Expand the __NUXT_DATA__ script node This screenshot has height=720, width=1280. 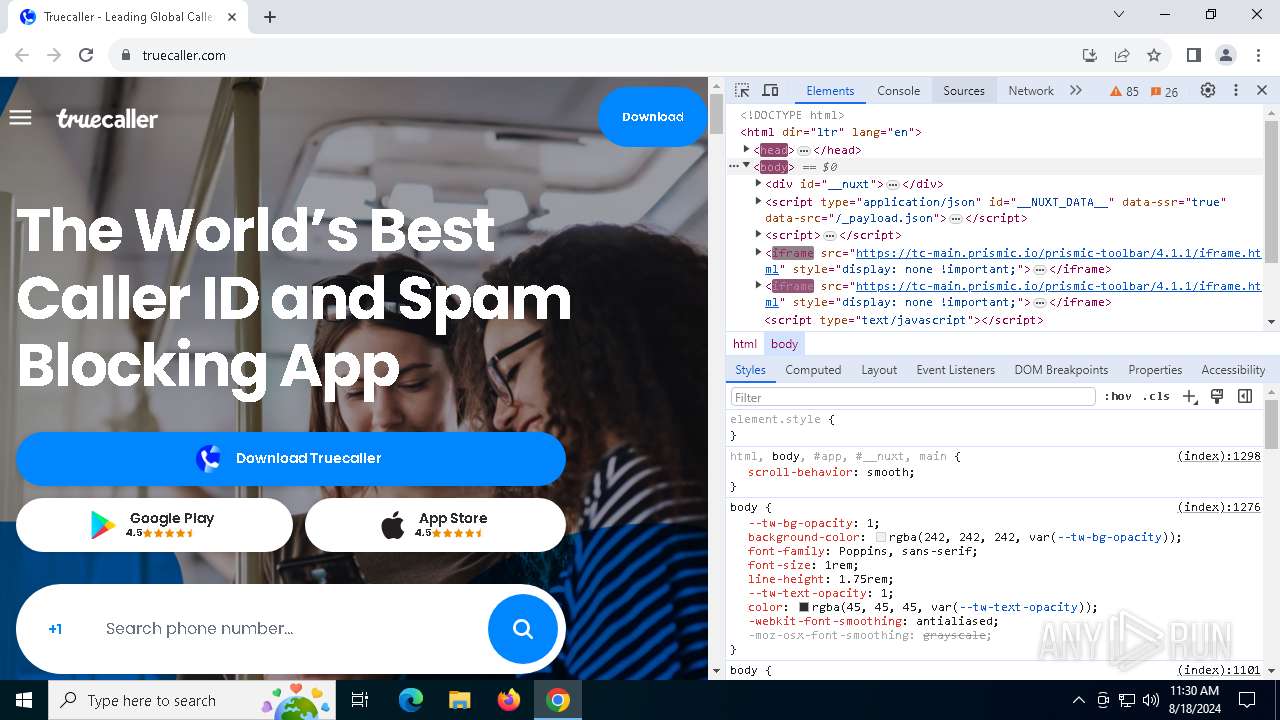point(759,201)
